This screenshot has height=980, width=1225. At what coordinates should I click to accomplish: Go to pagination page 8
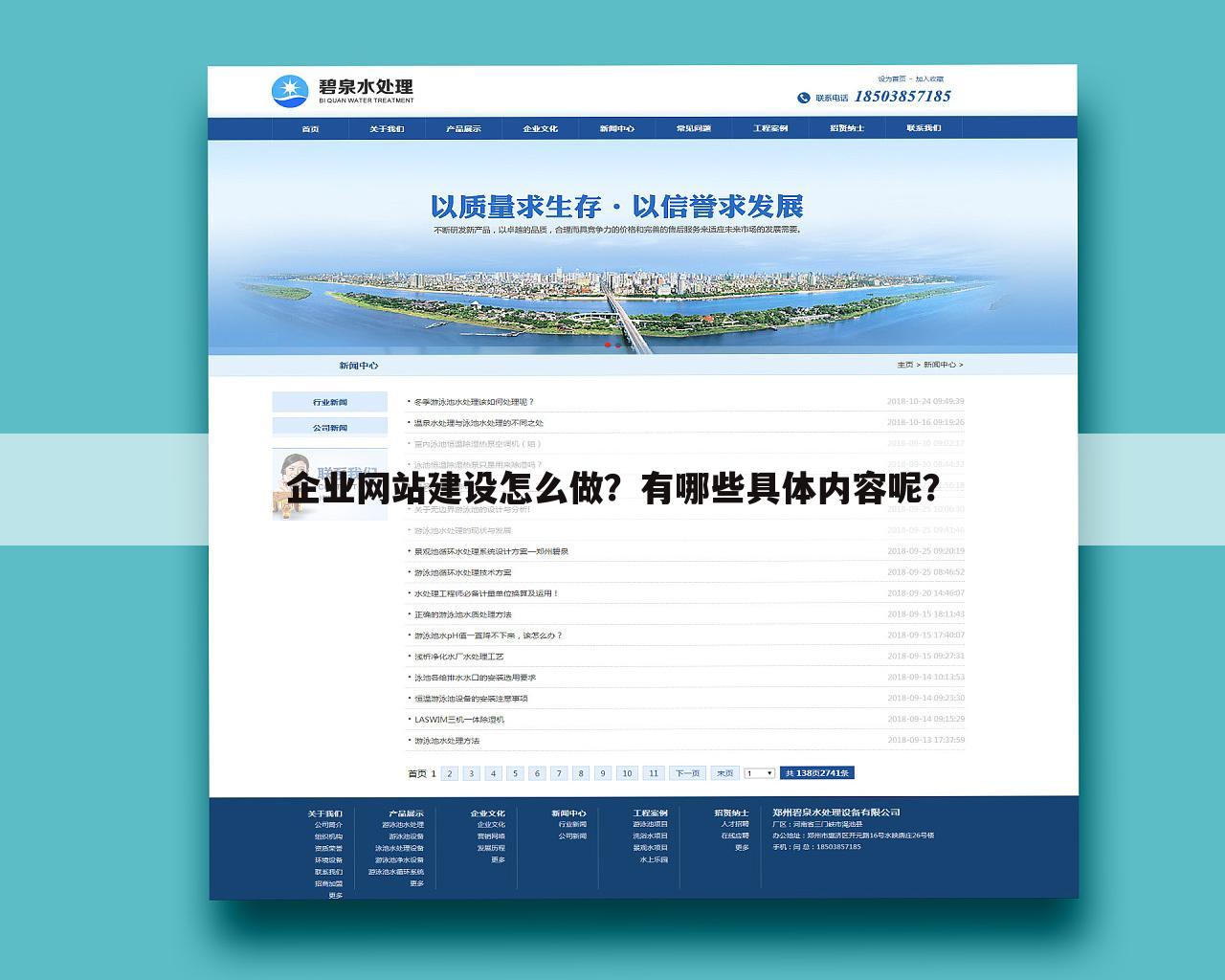tap(581, 773)
